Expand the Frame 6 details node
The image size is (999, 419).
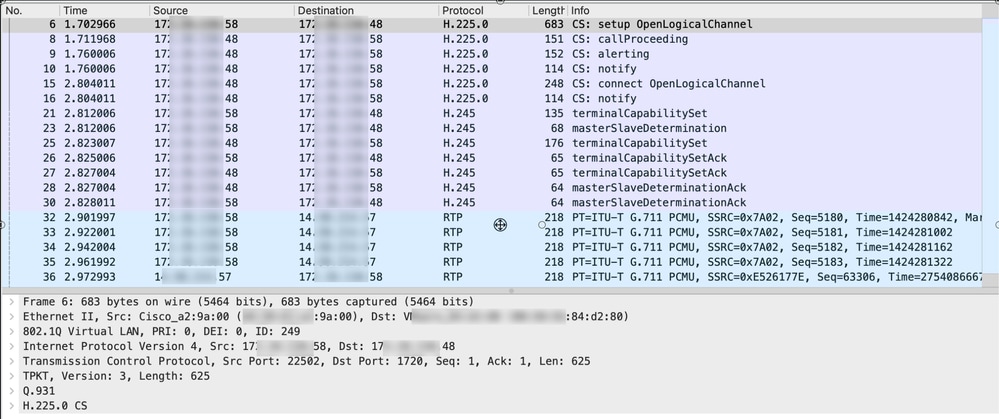(x=11, y=301)
